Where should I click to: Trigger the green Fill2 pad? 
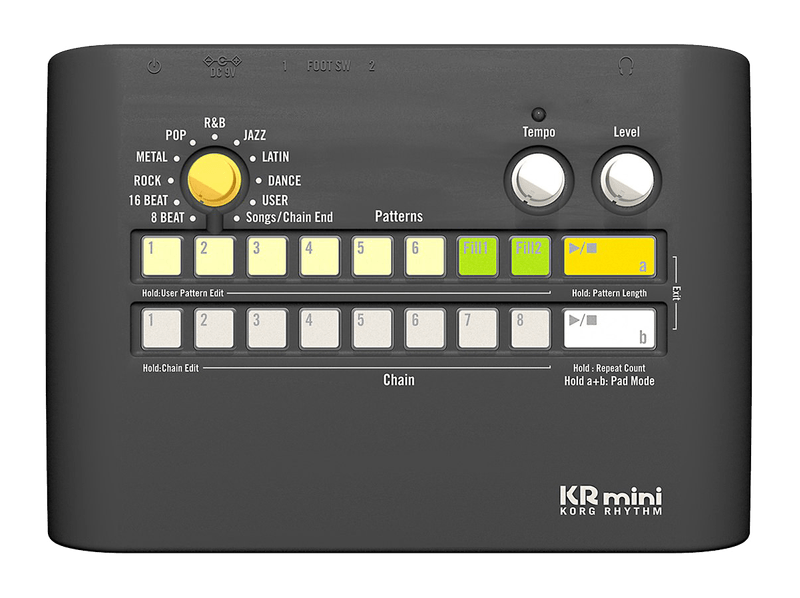click(530, 256)
